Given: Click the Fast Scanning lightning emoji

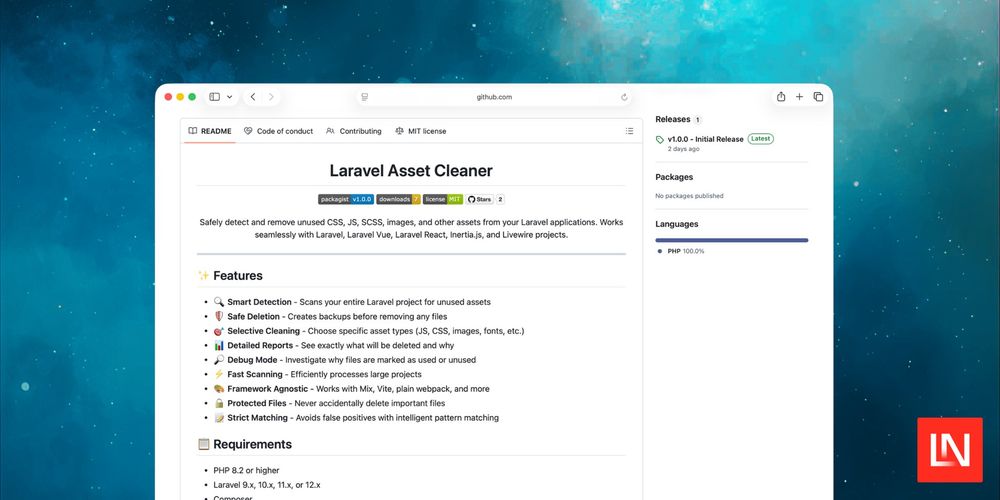Looking at the screenshot, I should tap(219, 374).
